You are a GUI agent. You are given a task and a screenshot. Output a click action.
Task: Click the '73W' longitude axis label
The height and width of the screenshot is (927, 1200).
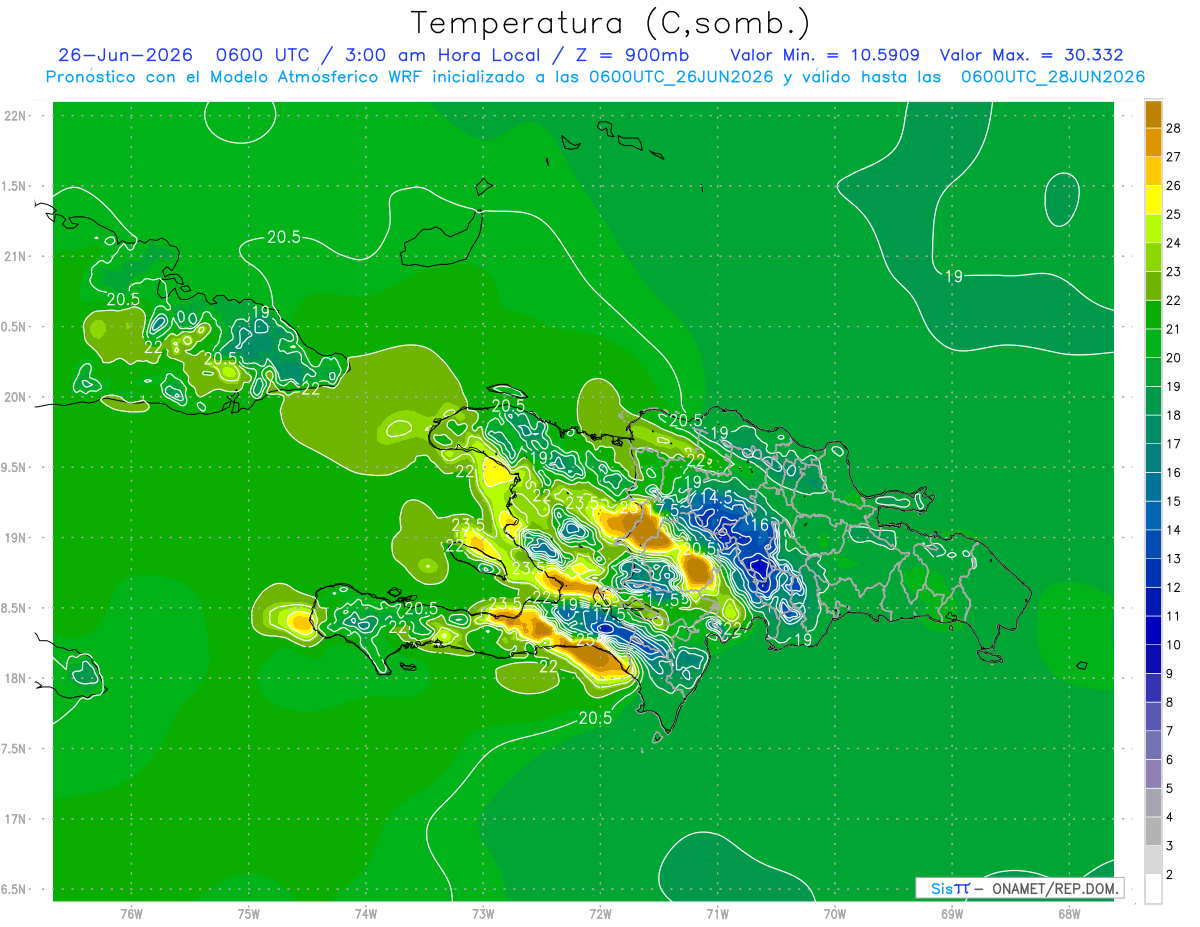[x=483, y=913]
